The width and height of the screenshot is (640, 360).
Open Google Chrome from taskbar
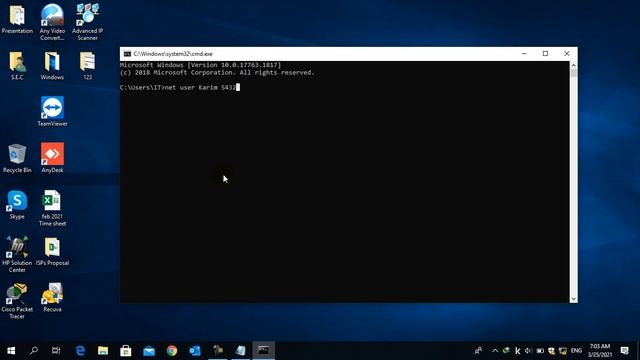(172, 351)
